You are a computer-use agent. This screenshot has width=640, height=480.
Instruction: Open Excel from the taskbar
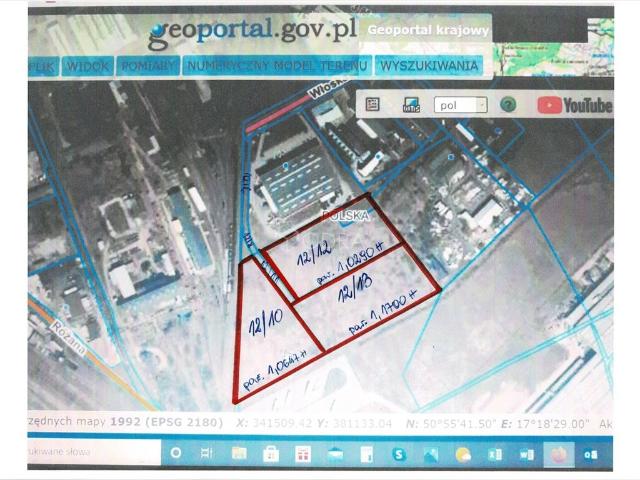pyautogui.click(x=495, y=454)
